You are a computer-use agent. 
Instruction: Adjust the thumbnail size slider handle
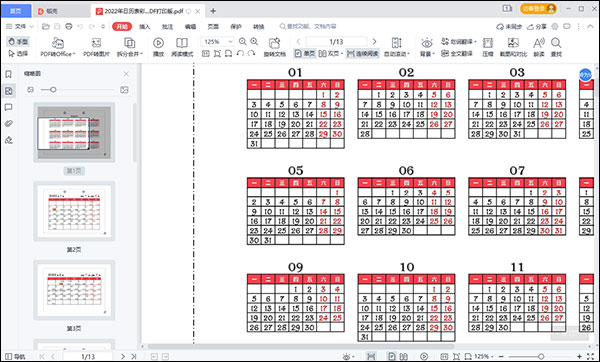[x=53, y=90]
